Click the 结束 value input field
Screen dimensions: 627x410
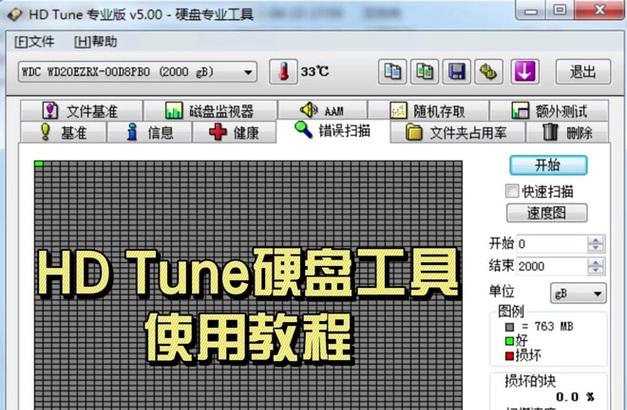[552, 266]
